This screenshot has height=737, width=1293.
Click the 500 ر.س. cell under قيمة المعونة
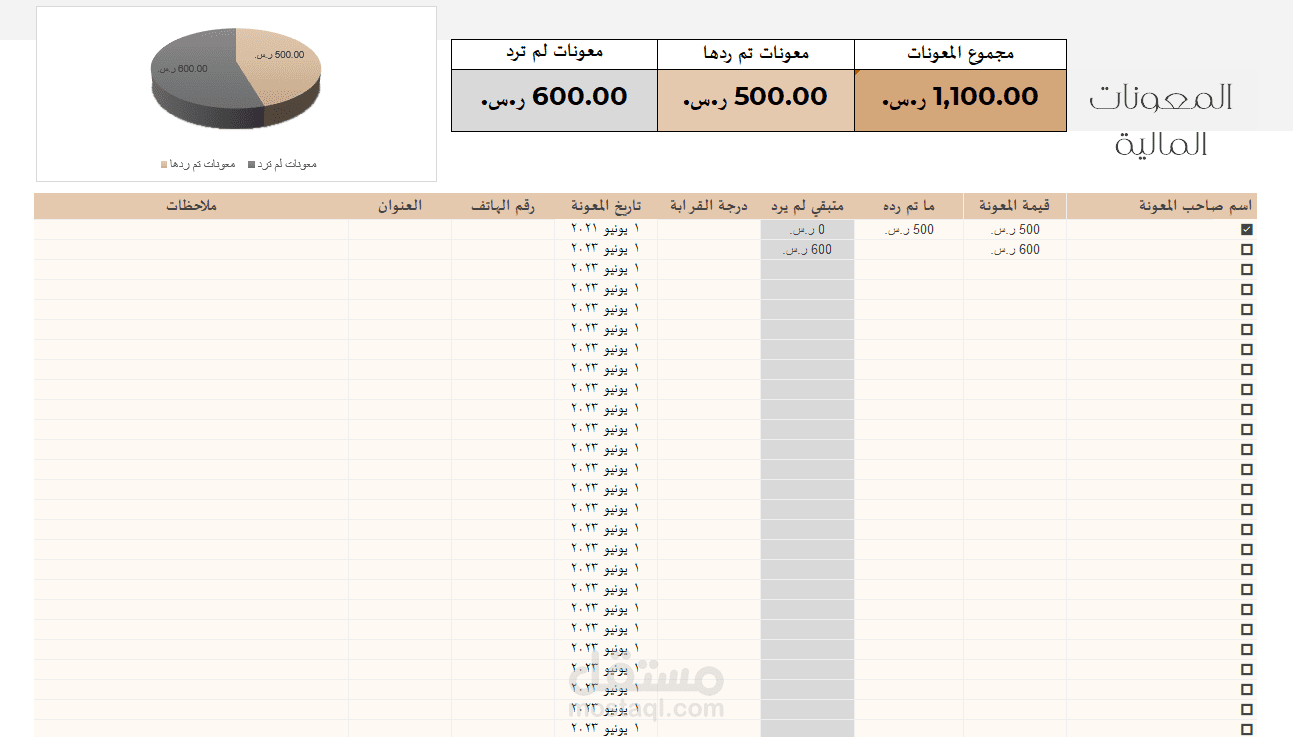(1015, 230)
